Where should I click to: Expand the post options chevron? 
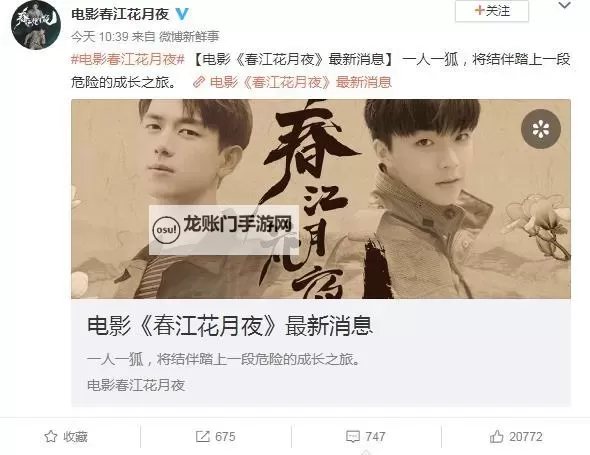click(564, 6)
